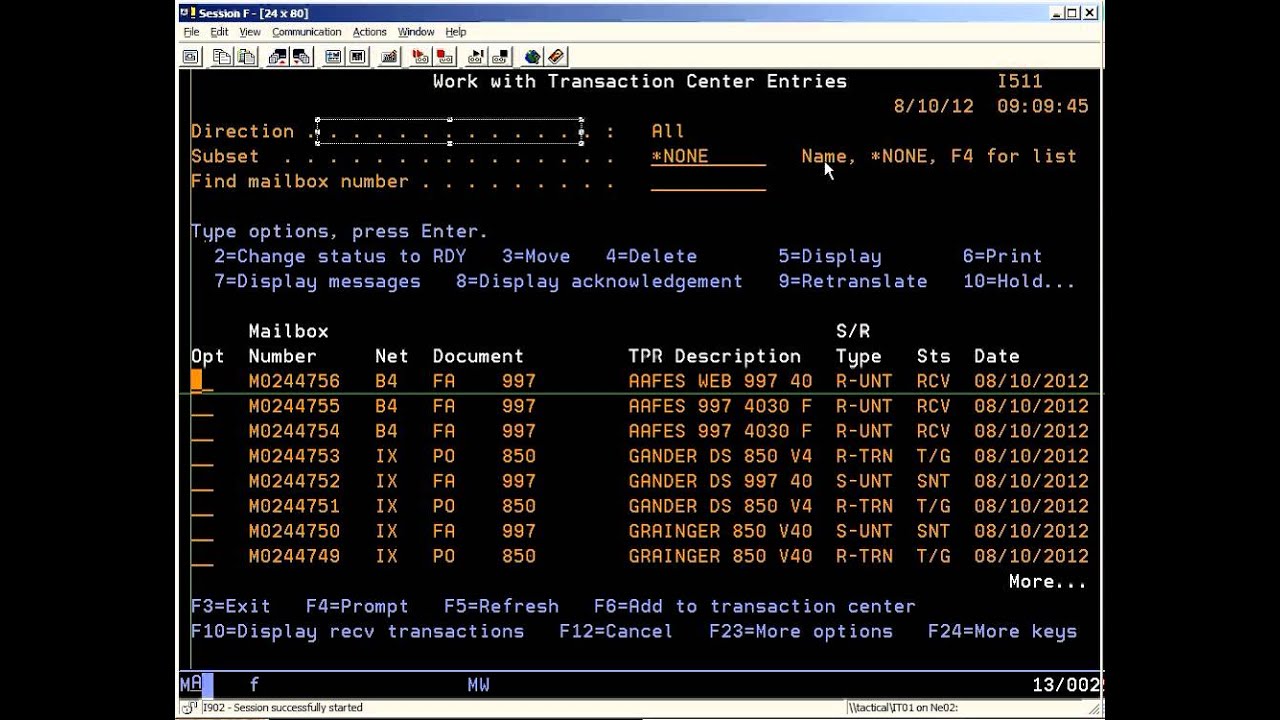Click the Opt field for mailbox M0244751

click(202, 507)
